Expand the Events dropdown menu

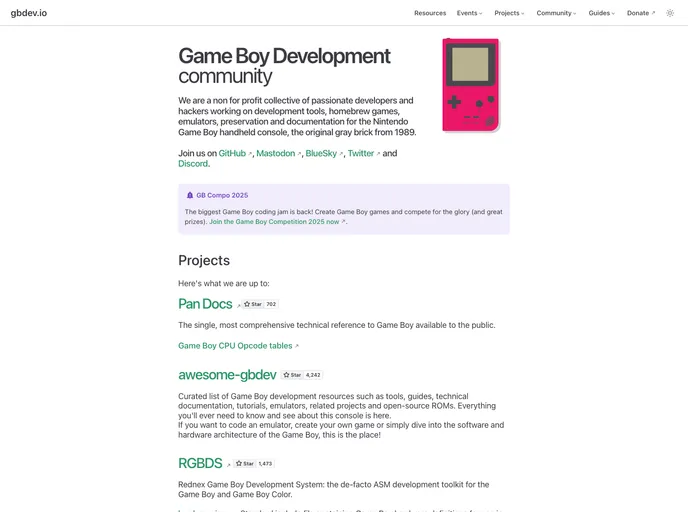pos(469,13)
